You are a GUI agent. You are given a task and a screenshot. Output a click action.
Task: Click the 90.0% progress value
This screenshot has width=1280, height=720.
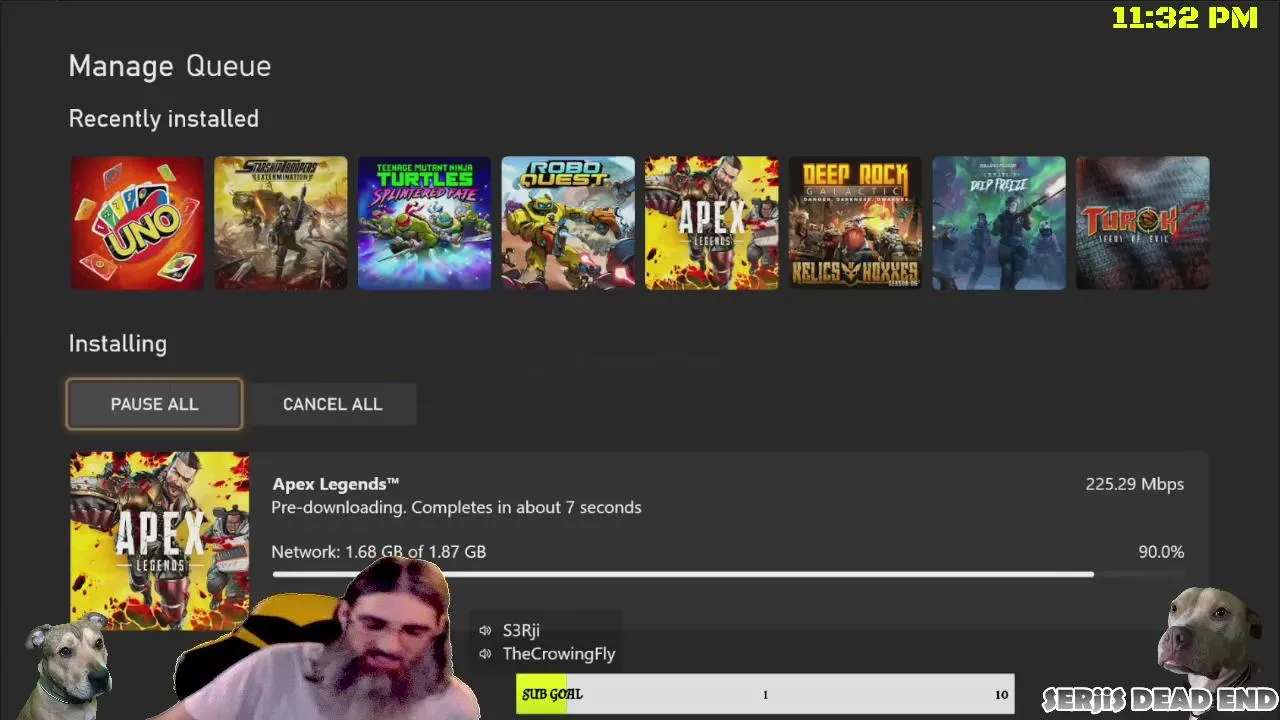pos(1161,552)
